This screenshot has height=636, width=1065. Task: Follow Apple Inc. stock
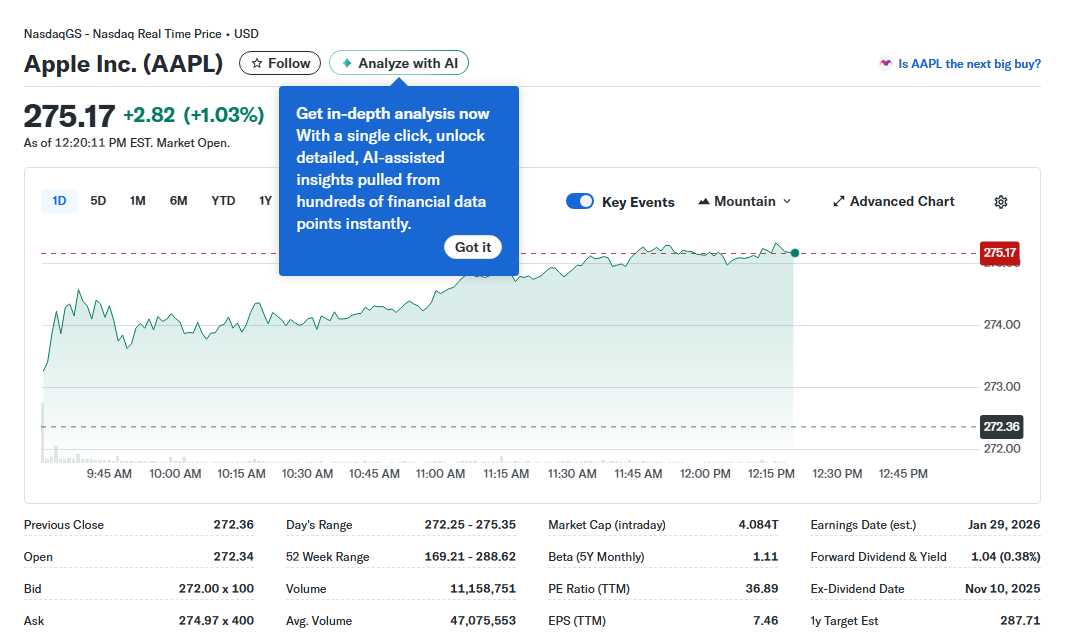point(279,62)
